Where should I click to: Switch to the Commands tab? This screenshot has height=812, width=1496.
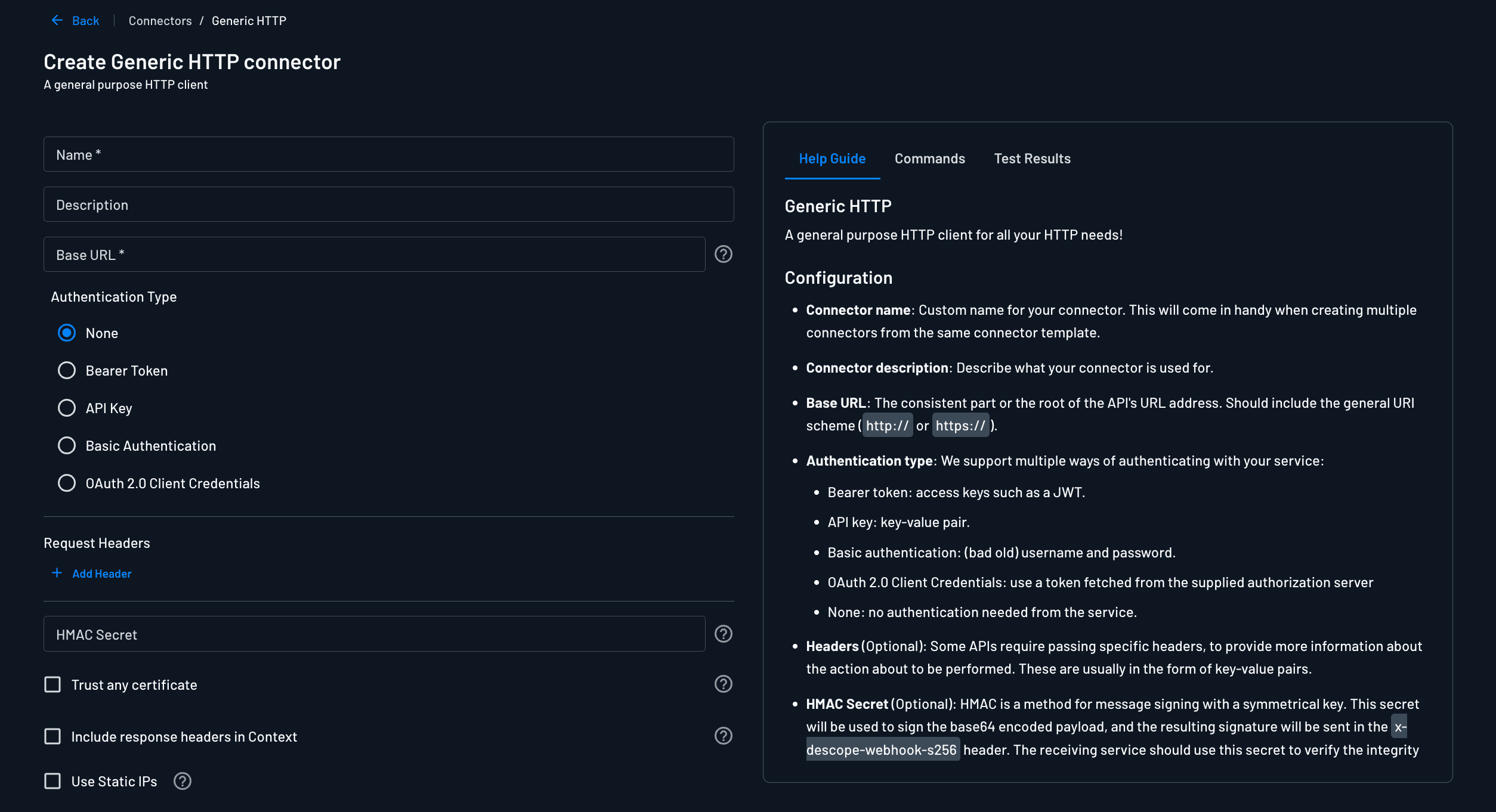(x=929, y=159)
